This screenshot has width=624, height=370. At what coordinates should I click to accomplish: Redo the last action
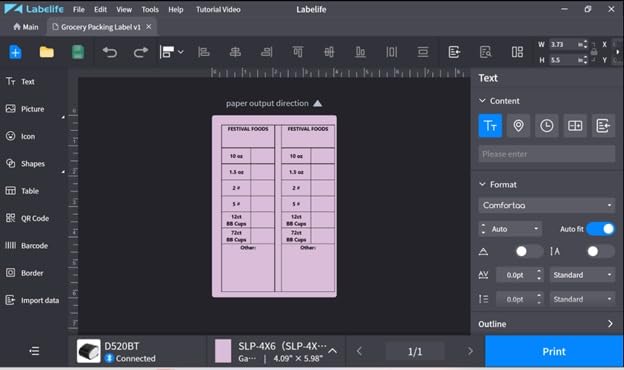[140, 52]
